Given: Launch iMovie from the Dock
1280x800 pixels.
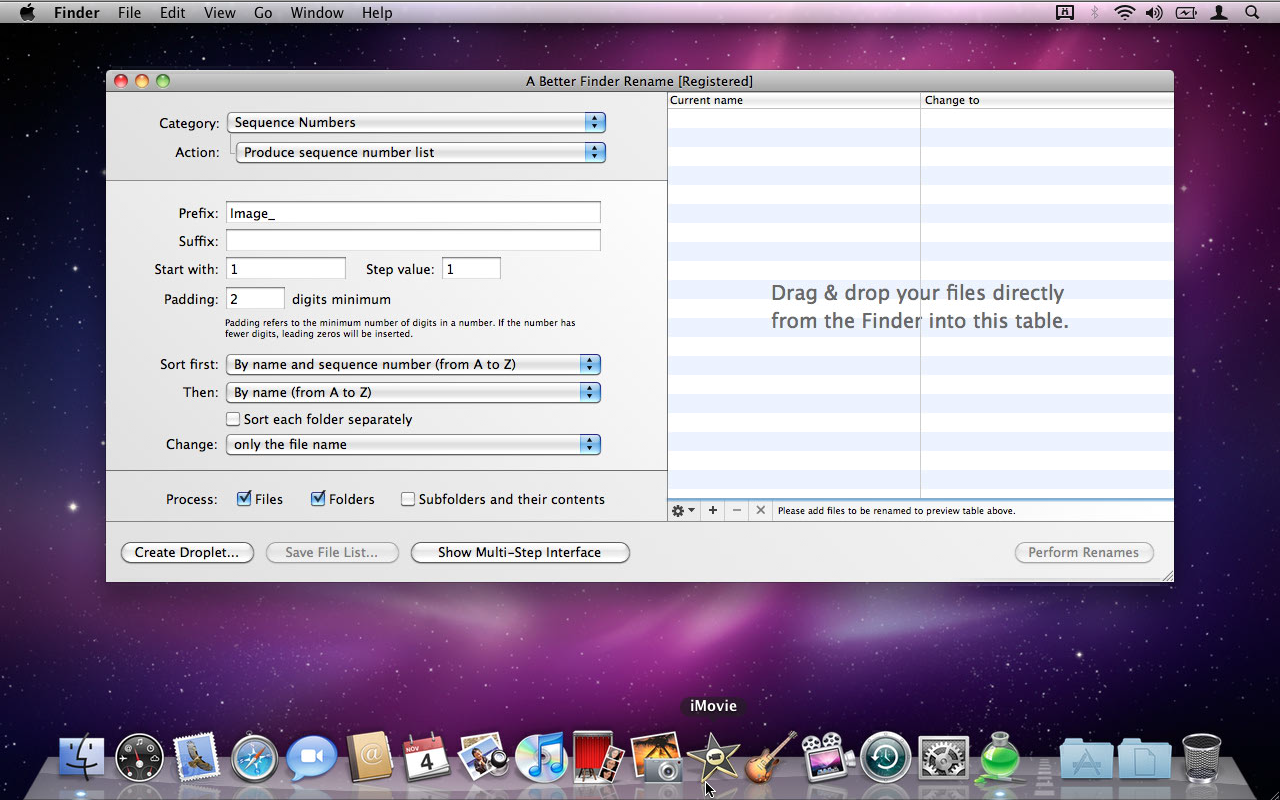Looking at the screenshot, I should [713, 757].
